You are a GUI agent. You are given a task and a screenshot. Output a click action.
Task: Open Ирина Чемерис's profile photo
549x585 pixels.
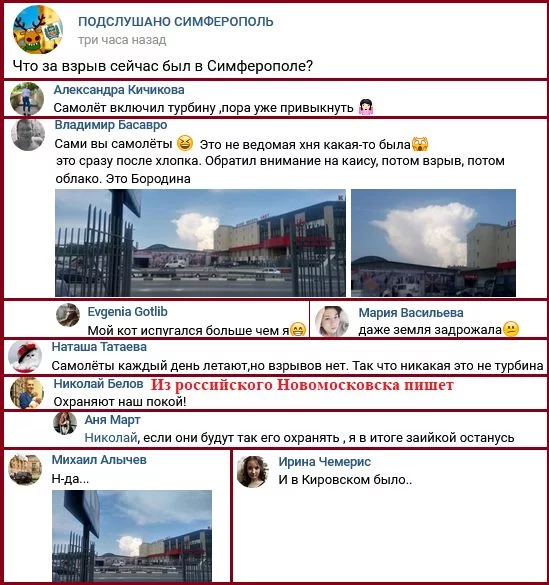253,472
